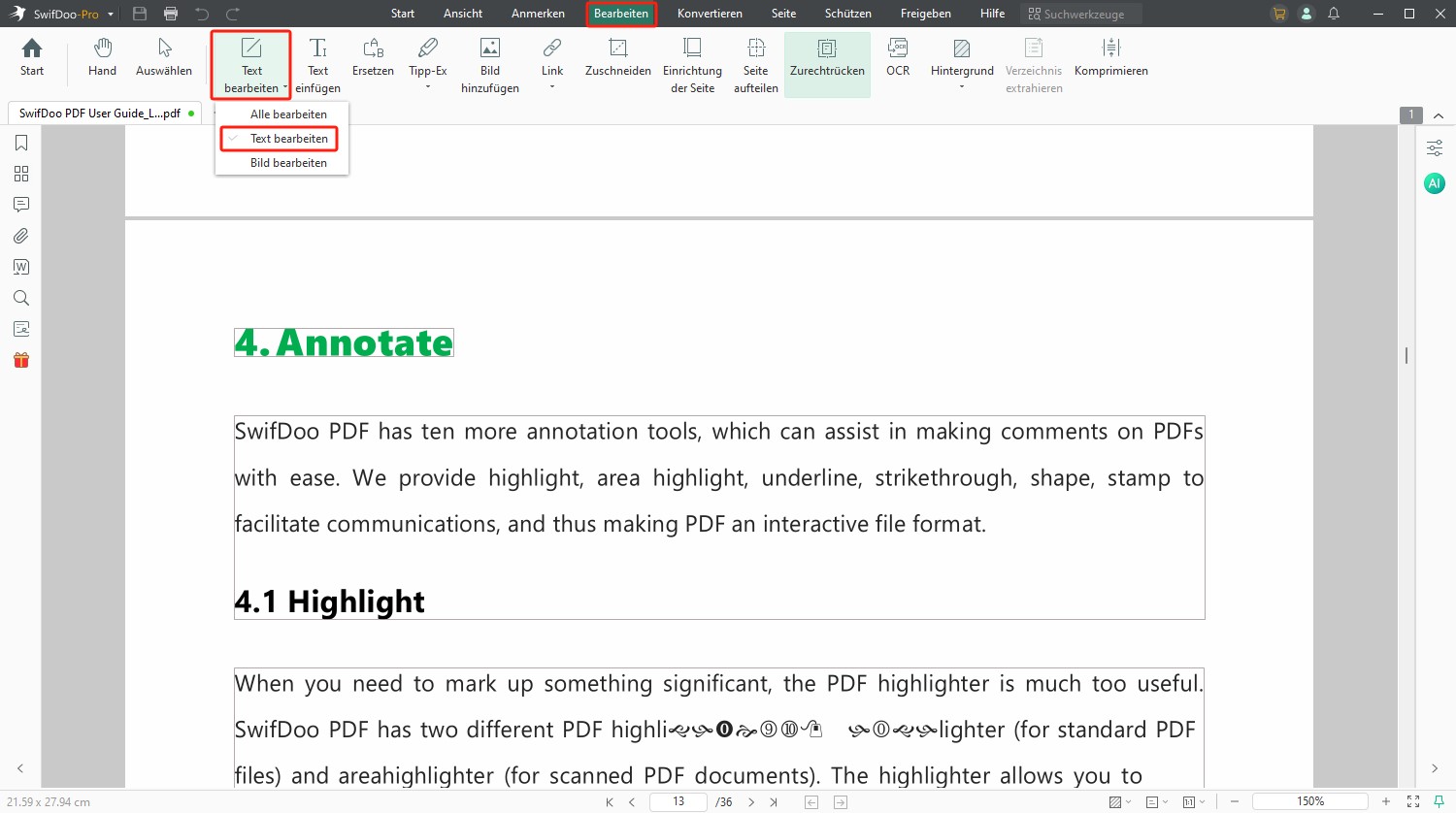Open the Freigeben tab

click(x=925, y=14)
